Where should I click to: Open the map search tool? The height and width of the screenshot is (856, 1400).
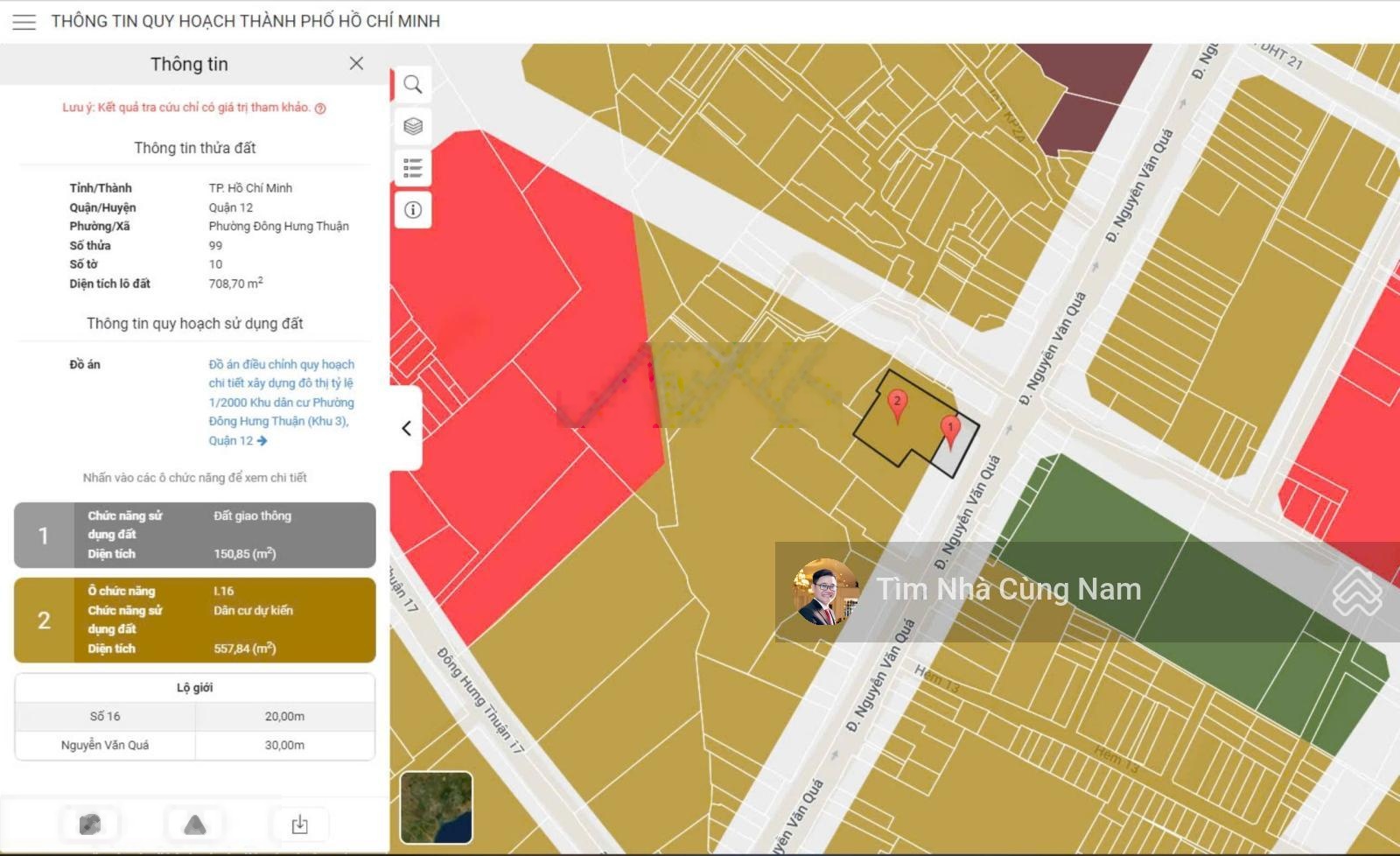(x=413, y=85)
